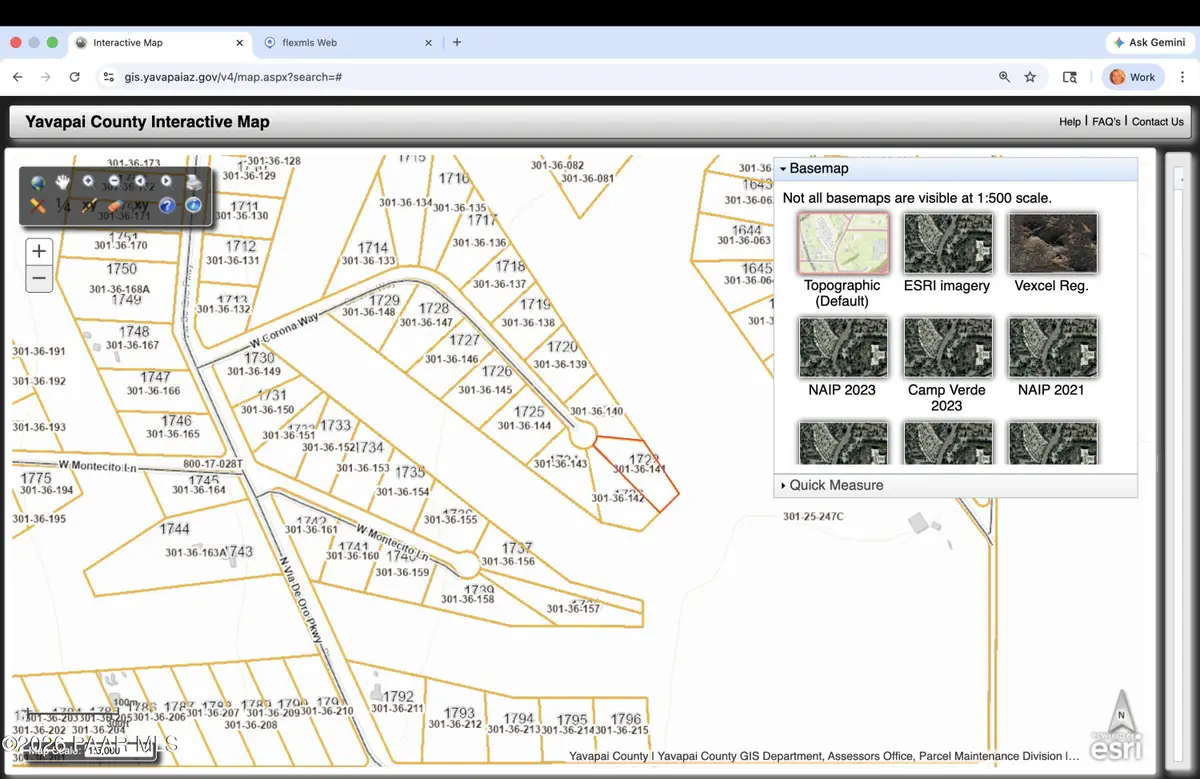Open the Contact Us link

click(x=1157, y=122)
